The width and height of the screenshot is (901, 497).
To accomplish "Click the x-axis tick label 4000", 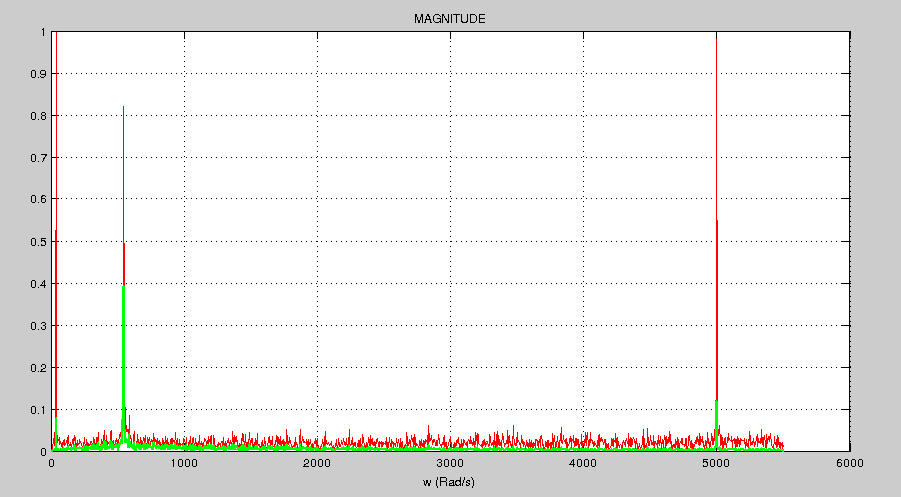I will 583,463.
